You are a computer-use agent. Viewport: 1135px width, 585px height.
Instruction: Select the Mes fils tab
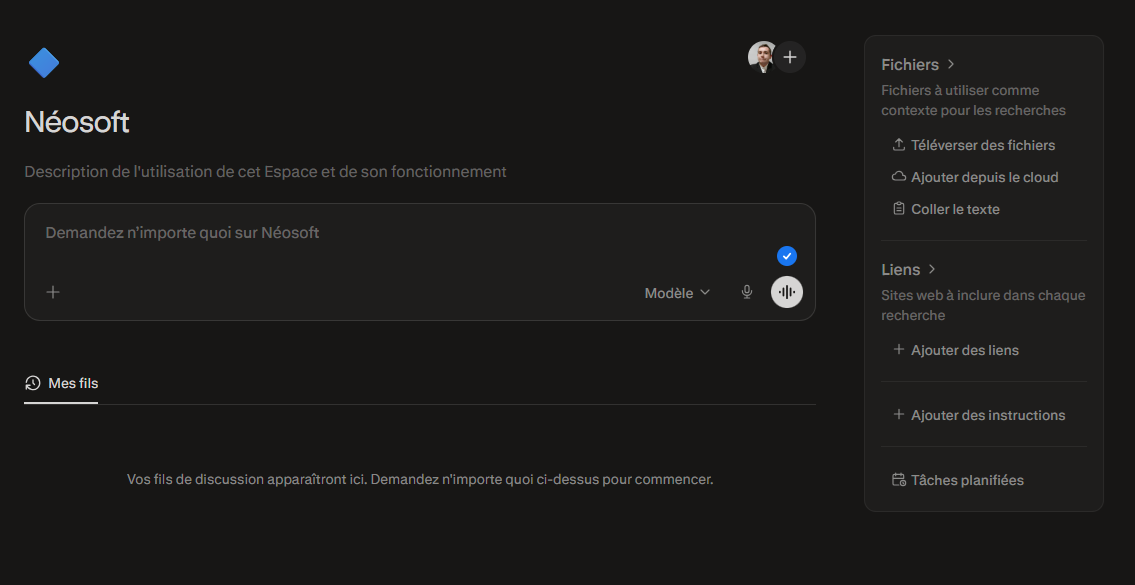(x=62, y=383)
